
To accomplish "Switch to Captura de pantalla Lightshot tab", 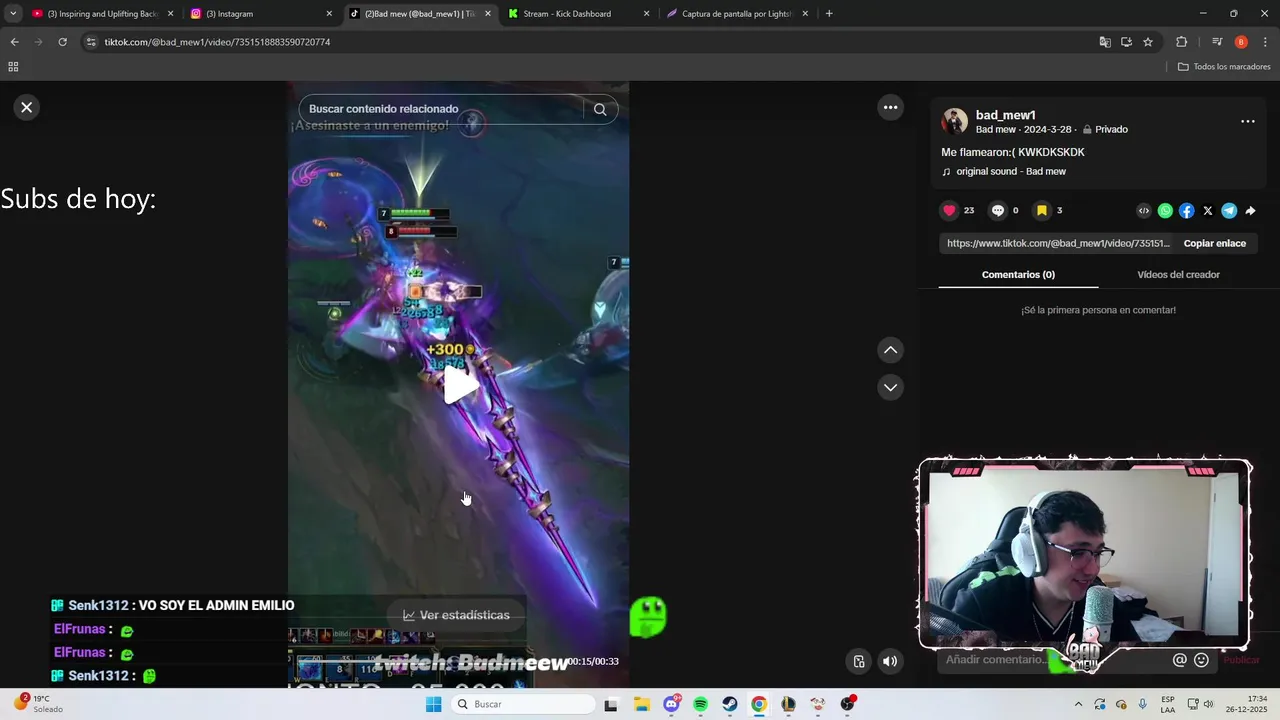I will tap(737, 14).
